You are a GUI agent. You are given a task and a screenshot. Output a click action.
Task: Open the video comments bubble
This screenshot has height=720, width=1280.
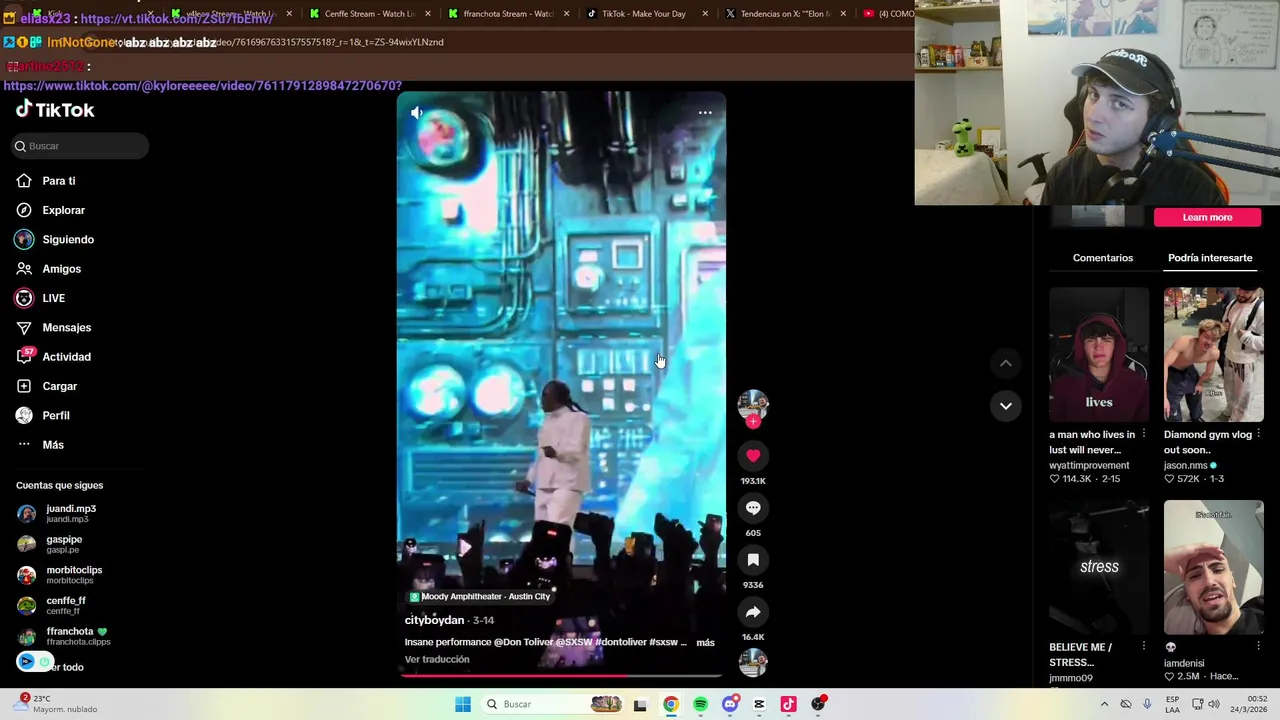point(753,508)
